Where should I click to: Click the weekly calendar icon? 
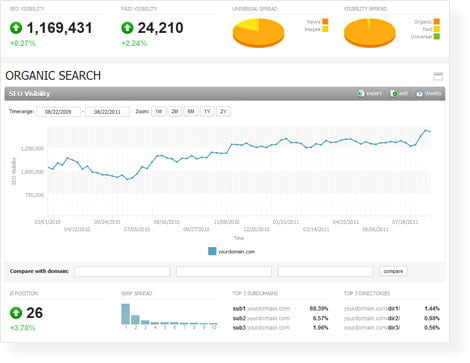click(419, 93)
